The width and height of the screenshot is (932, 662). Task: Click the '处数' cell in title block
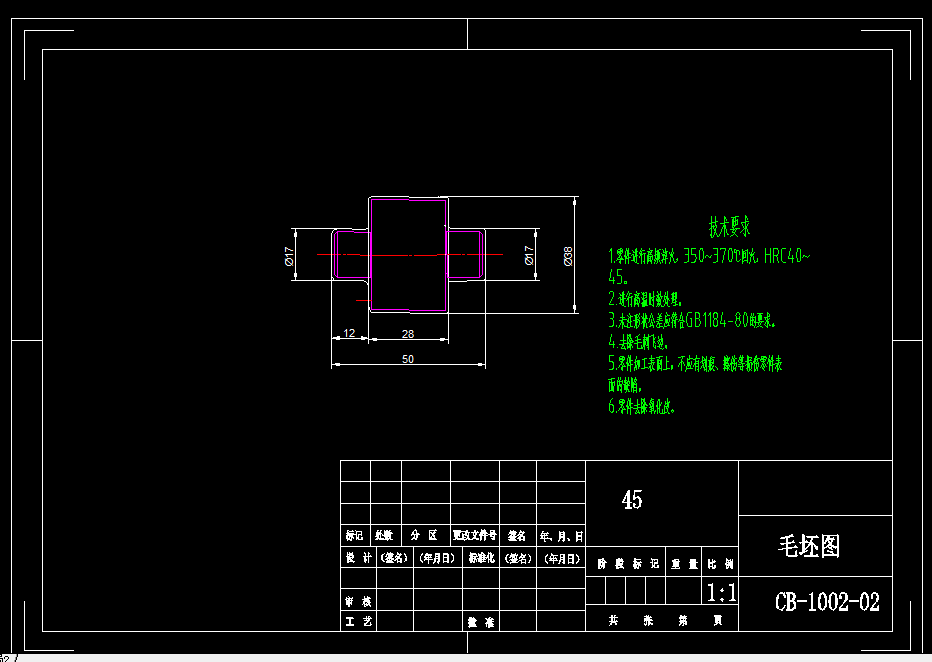coord(385,535)
